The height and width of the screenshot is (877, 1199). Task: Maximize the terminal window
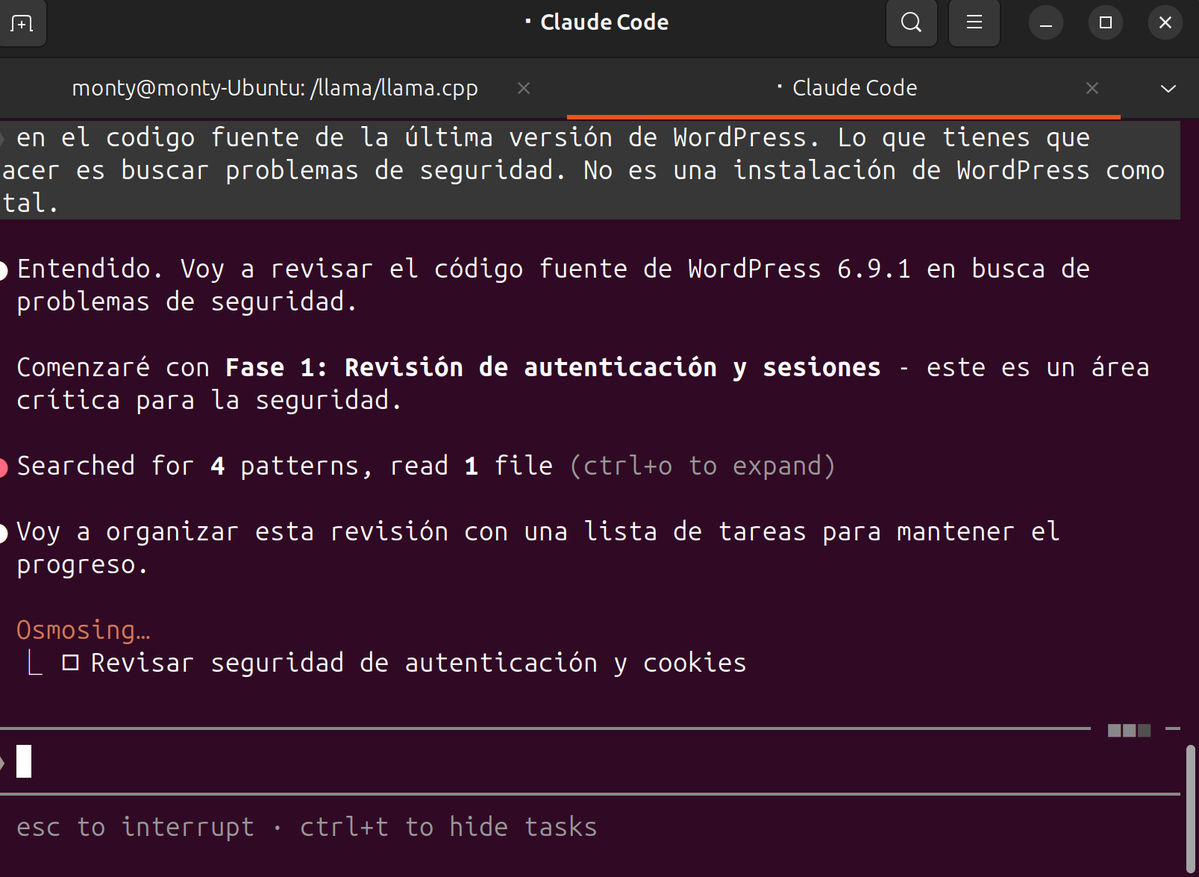click(1105, 23)
